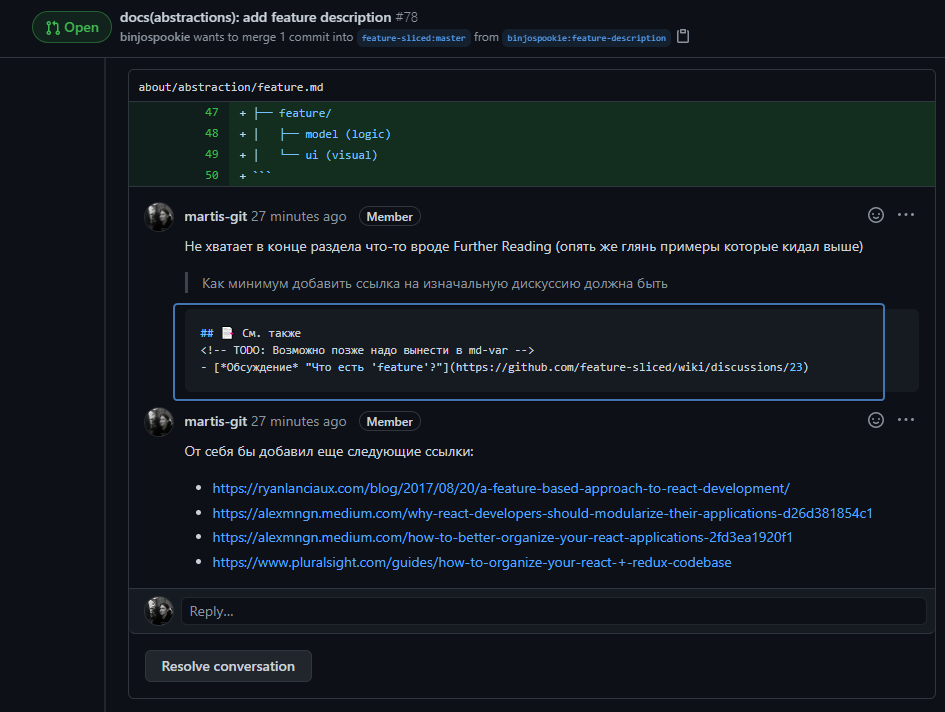Open martis-git username on second comment
This screenshot has width=945, height=712.
click(216, 421)
